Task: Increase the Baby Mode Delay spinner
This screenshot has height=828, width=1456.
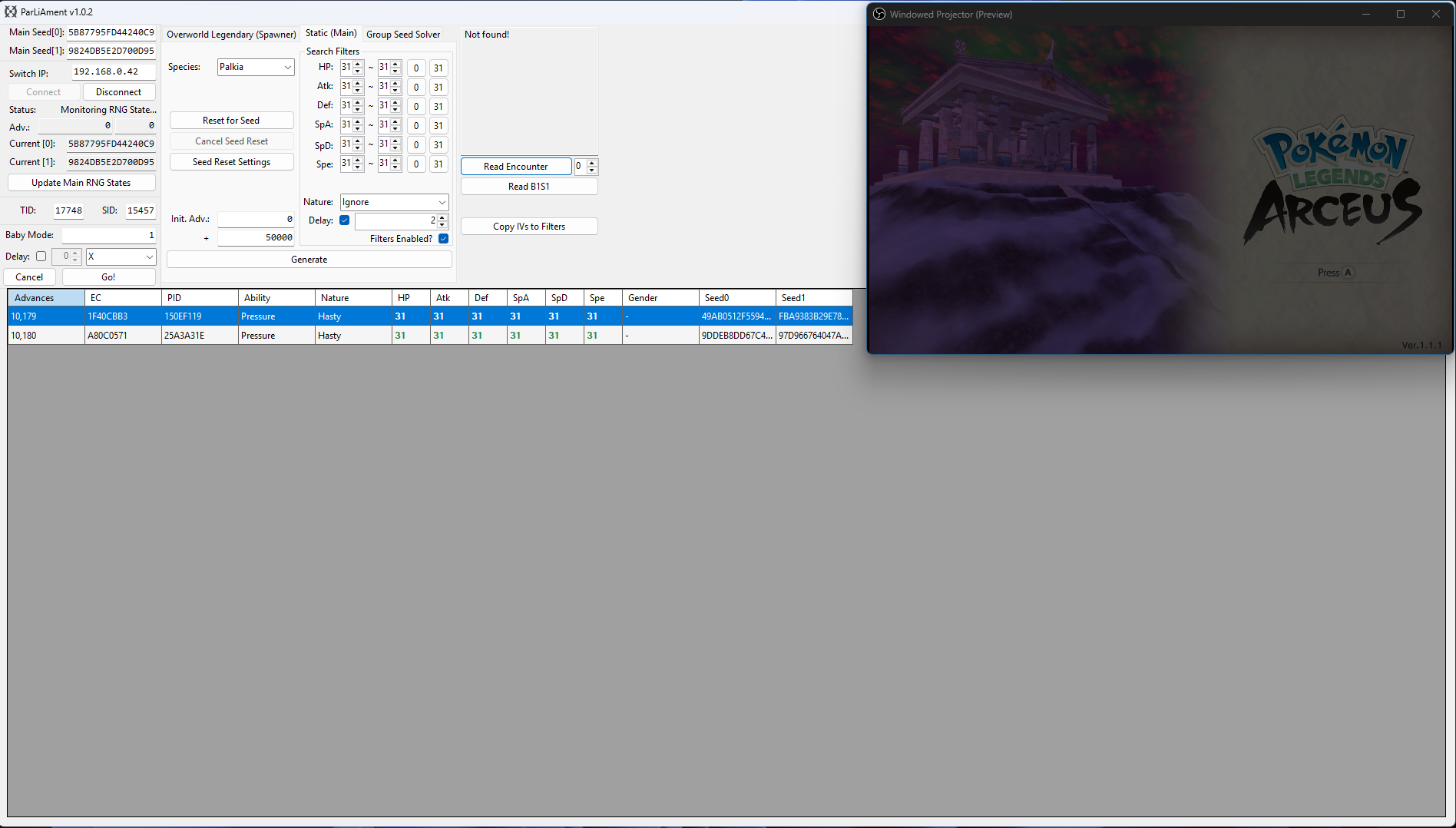Action: 74,253
